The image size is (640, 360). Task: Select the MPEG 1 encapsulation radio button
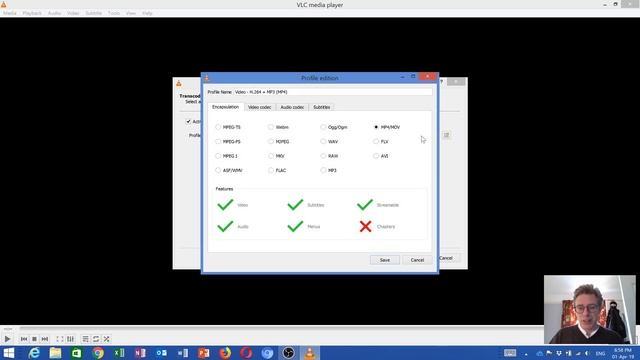[x=218, y=156]
